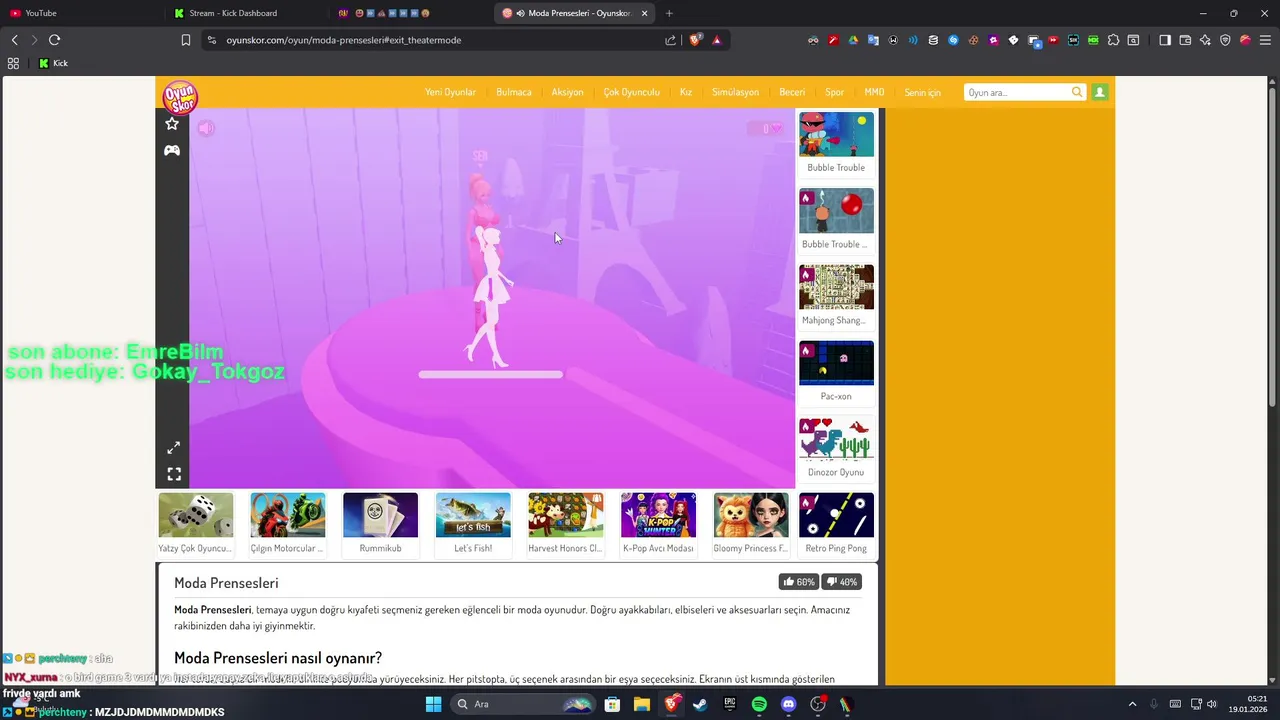Viewport: 1280px width, 720px height.
Task: Open Kick bookmark in bookmarks bar
Action: pos(53,63)
